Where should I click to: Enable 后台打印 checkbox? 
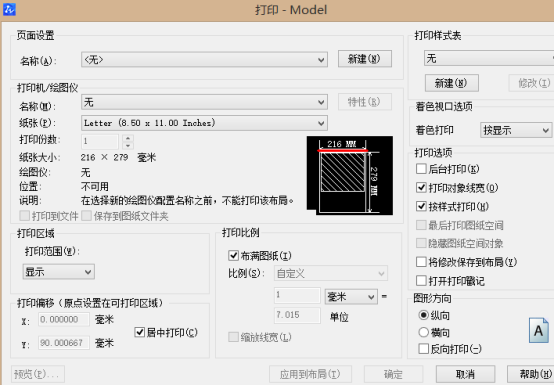pyautogui.click(x=422, y=169)
